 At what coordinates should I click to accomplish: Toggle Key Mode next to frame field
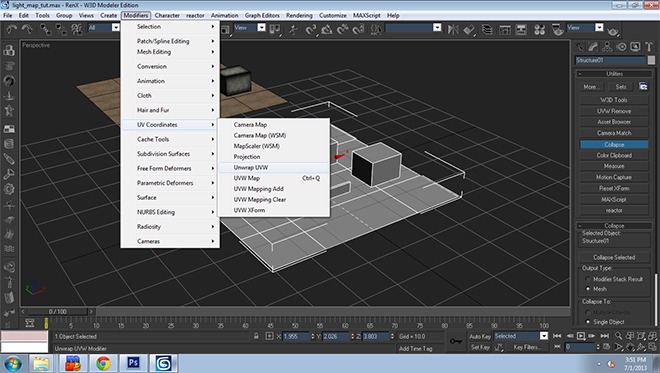(x=557, y=347)
